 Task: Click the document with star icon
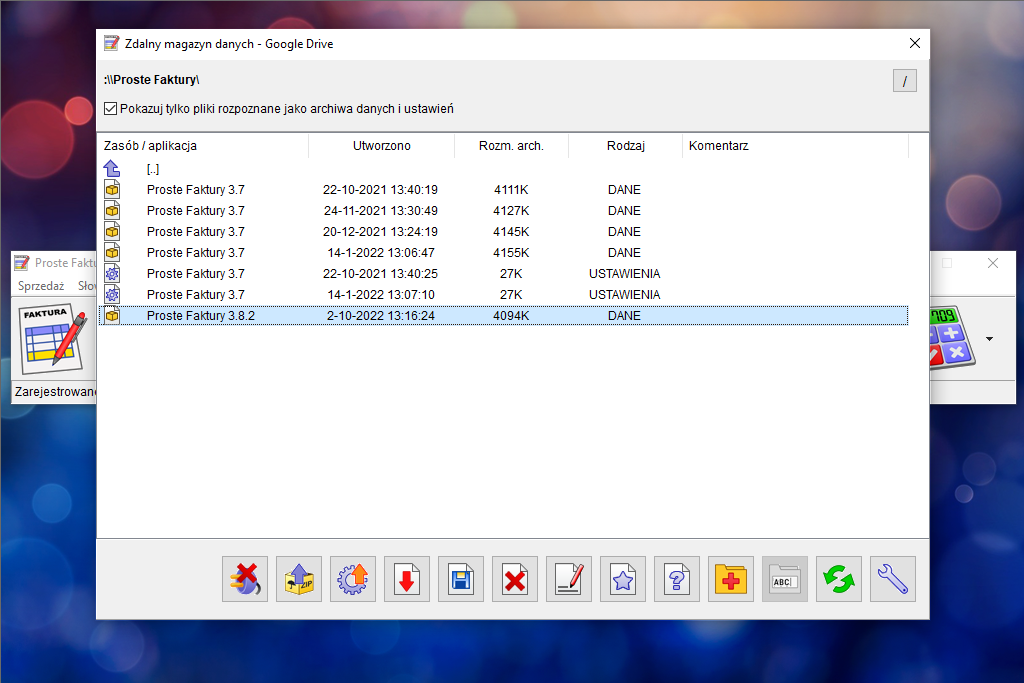[x=623, y=579]
